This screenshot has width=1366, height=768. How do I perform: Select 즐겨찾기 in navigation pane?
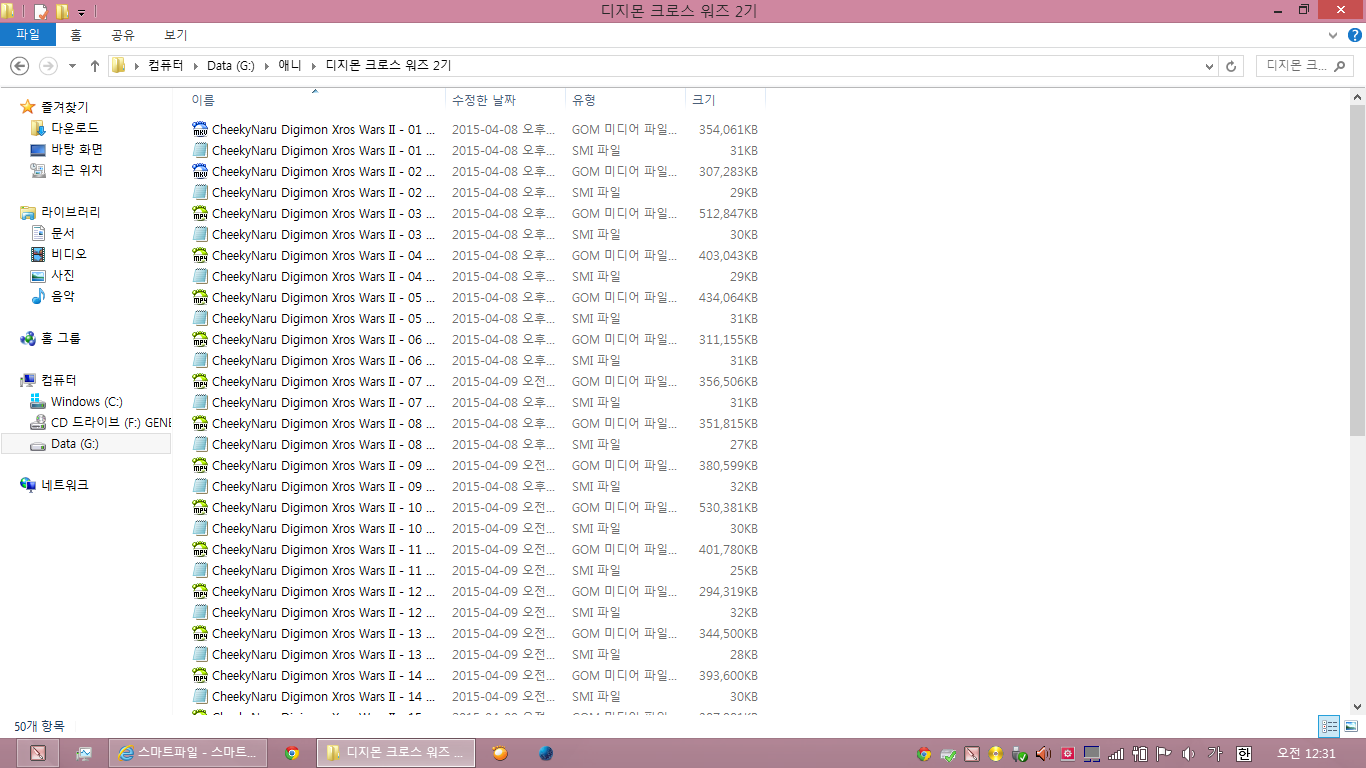[64, 107]
